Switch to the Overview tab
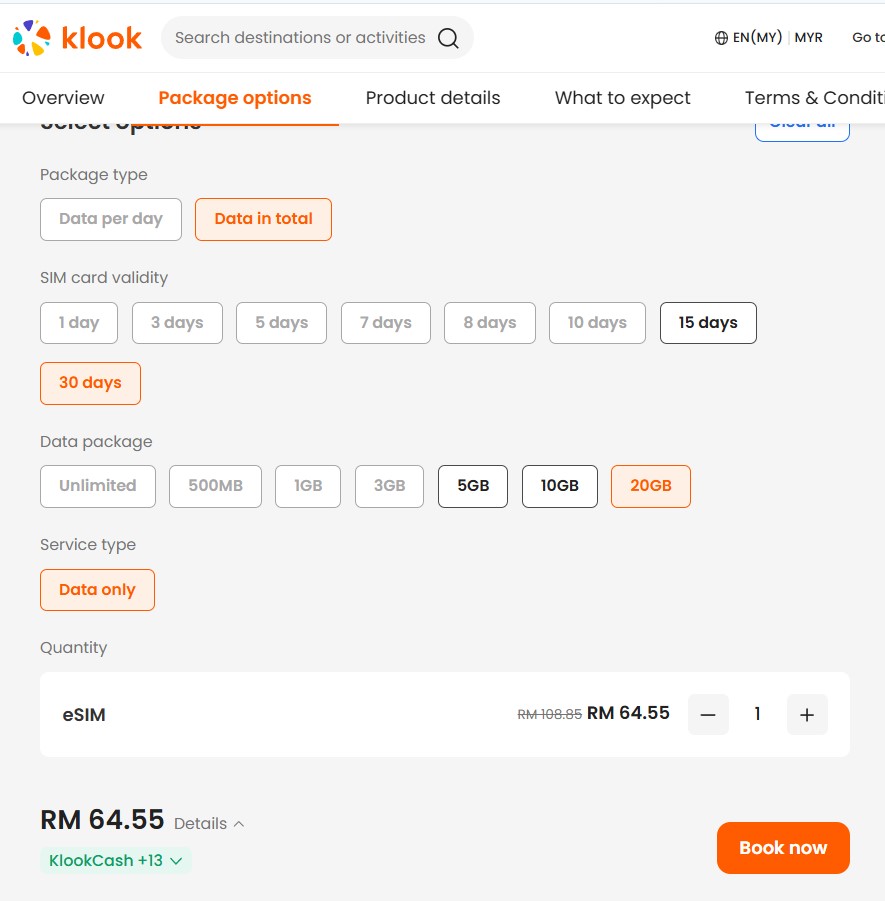 coord(63,98)
